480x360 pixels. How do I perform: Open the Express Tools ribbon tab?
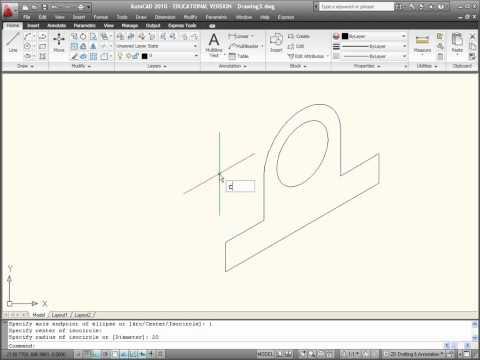(x=182, y=26)
